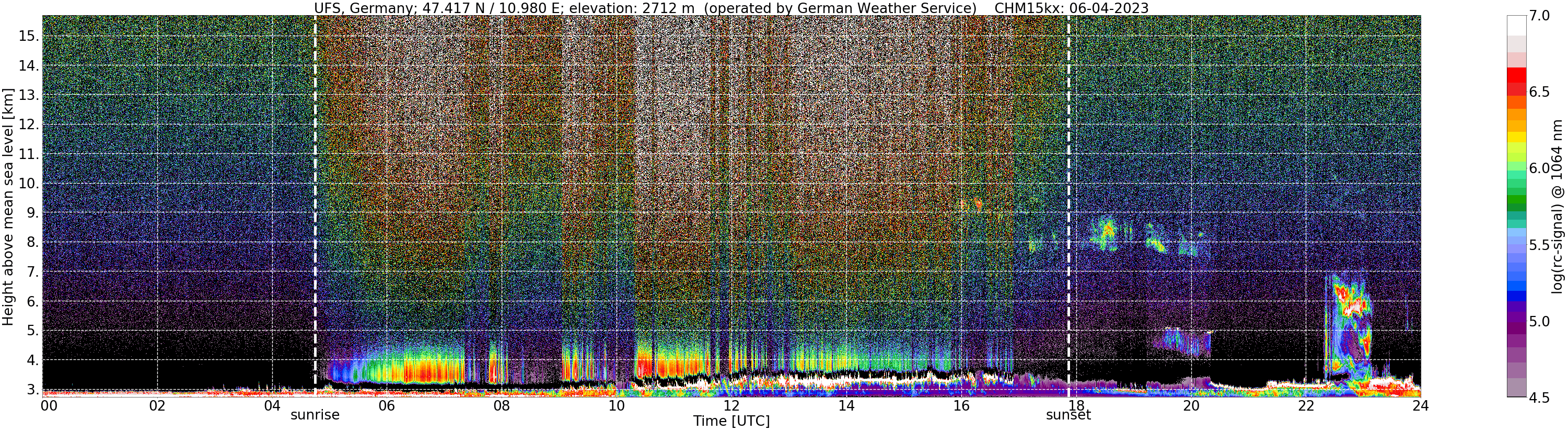Click the time tick label '18'
The image size is (1568, 431).
[1076, 406]
